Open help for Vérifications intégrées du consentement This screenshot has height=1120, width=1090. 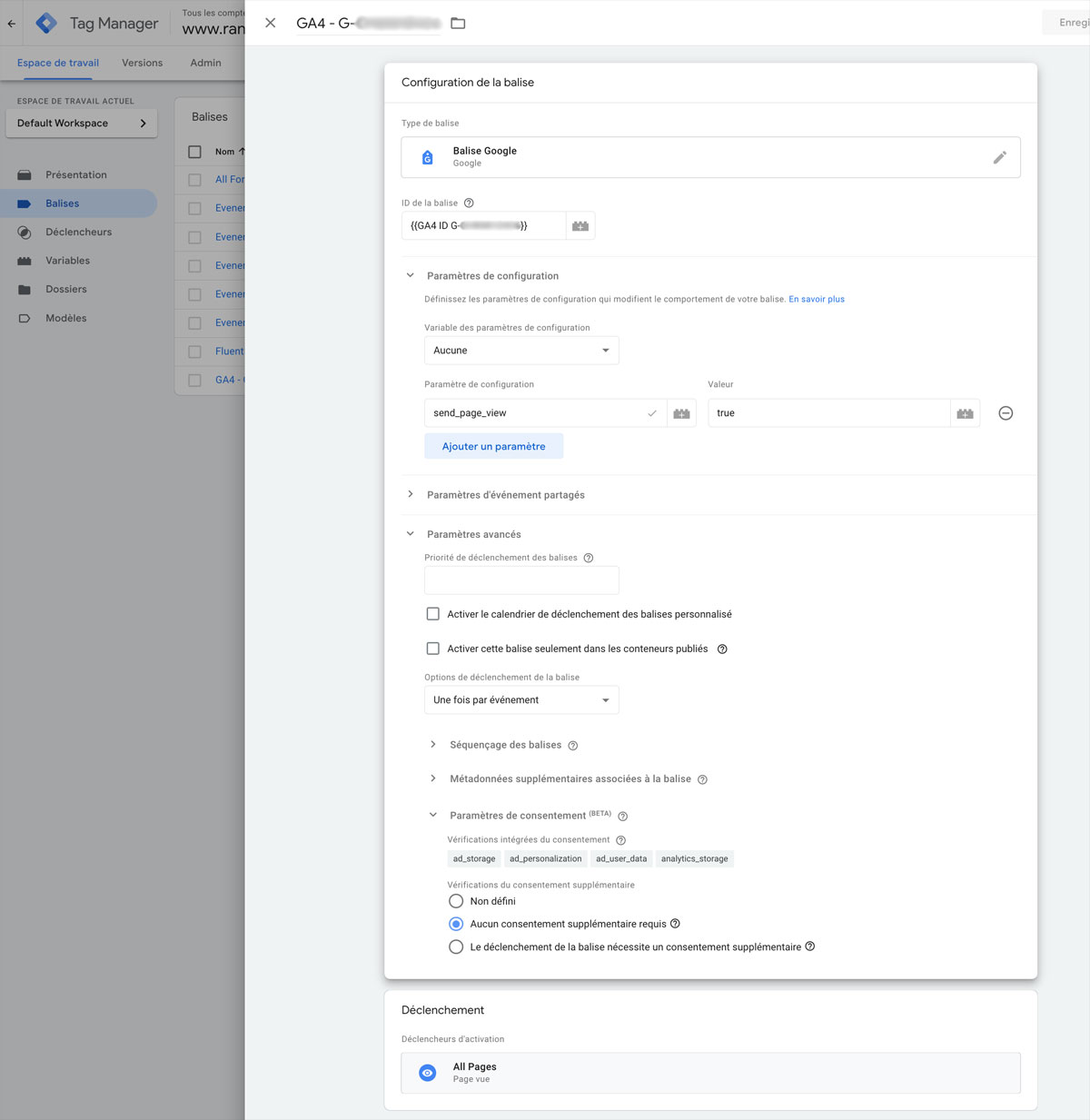click(x=621, y=840)
